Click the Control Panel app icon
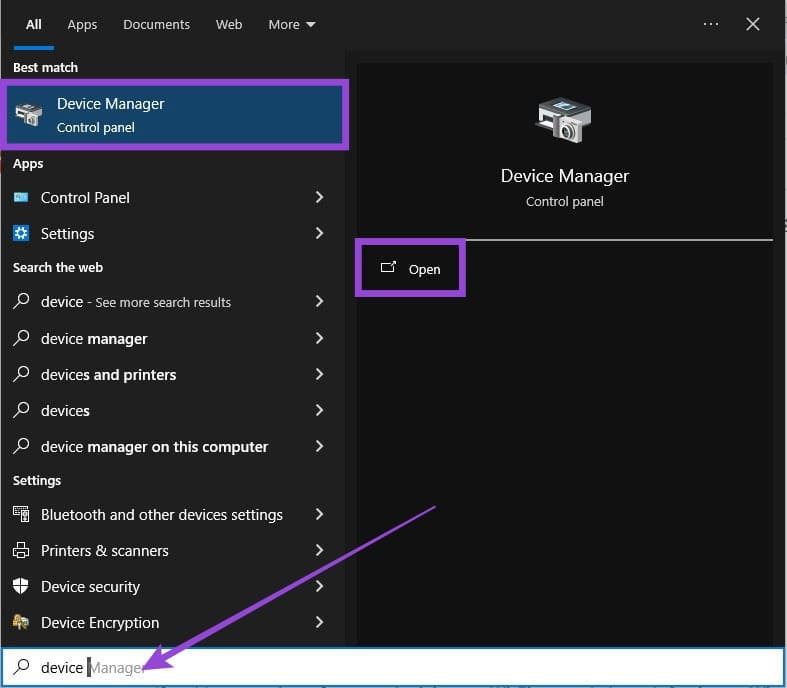The image size is (787, 688). 21,197
